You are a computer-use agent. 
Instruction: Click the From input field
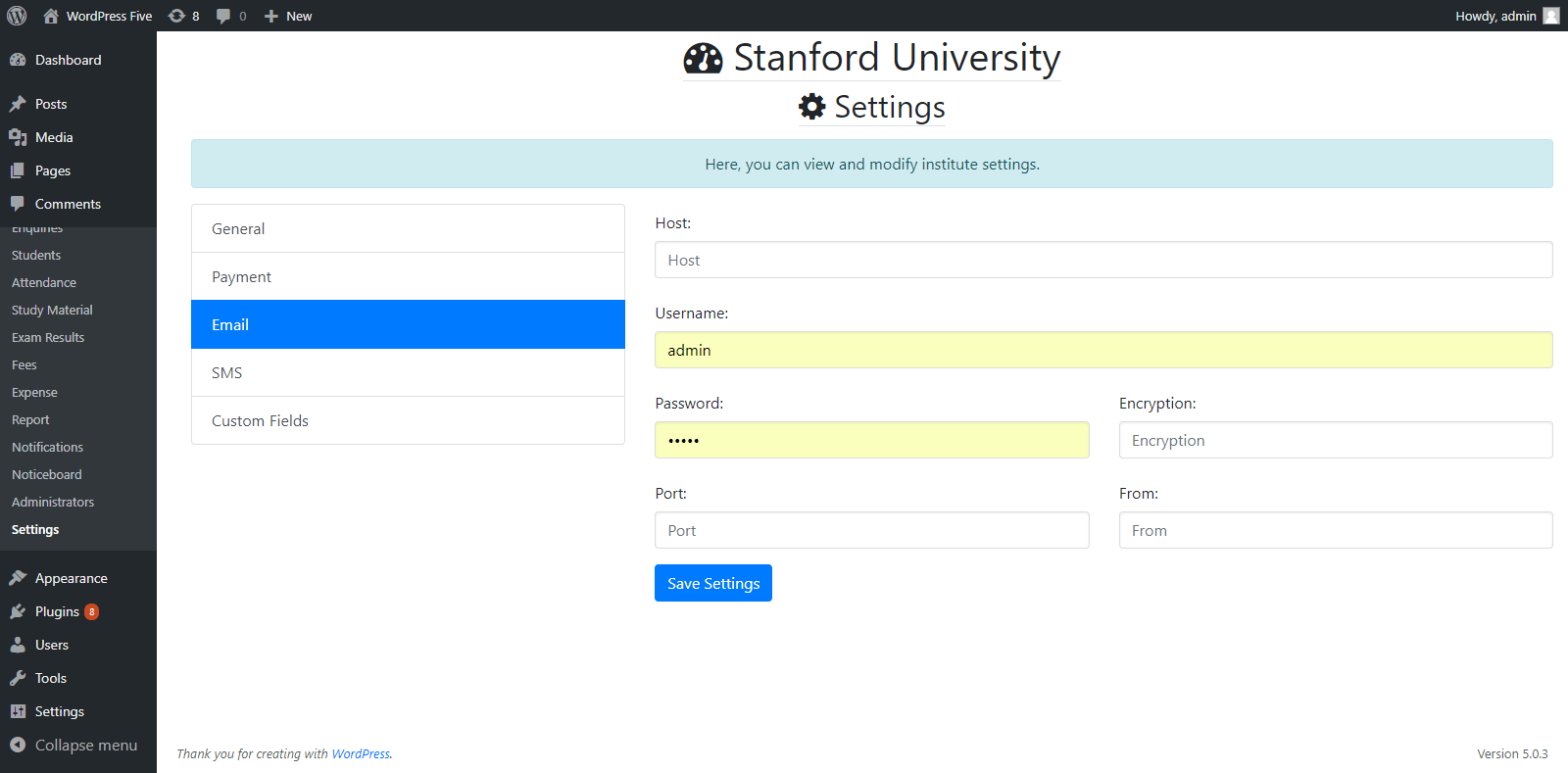1336,530
